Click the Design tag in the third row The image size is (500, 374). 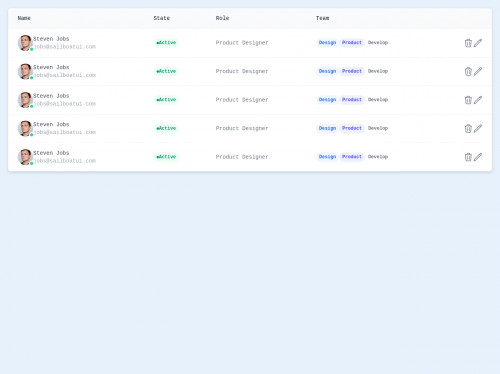click(327, 100)
